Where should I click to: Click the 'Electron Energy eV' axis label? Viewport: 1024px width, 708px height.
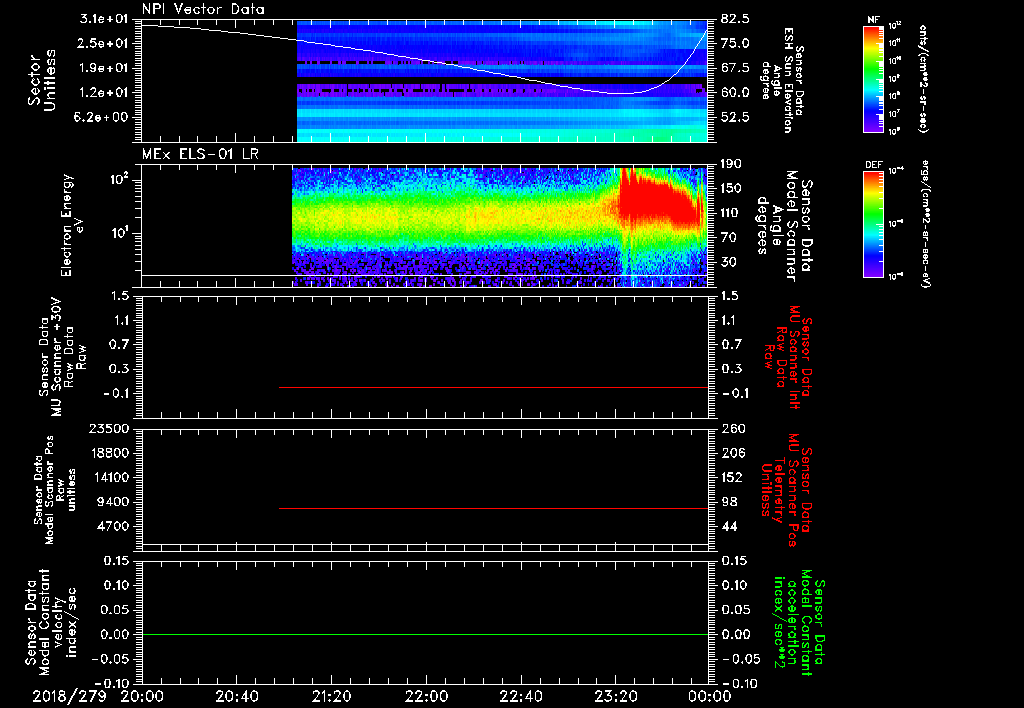coord(73,225)
